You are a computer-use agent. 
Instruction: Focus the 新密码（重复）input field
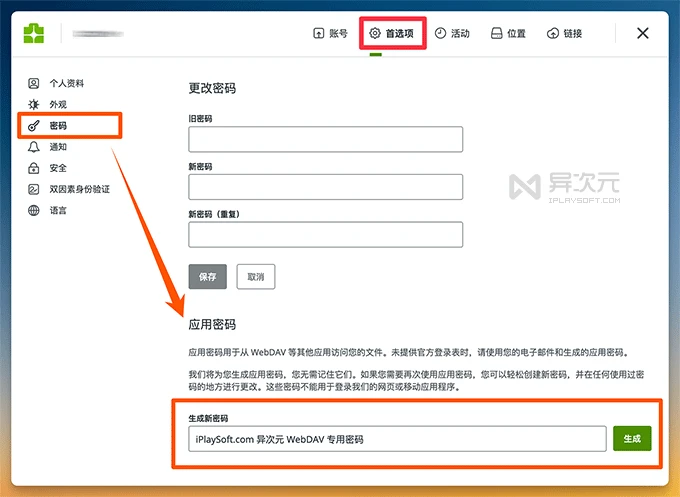[326, 235]
